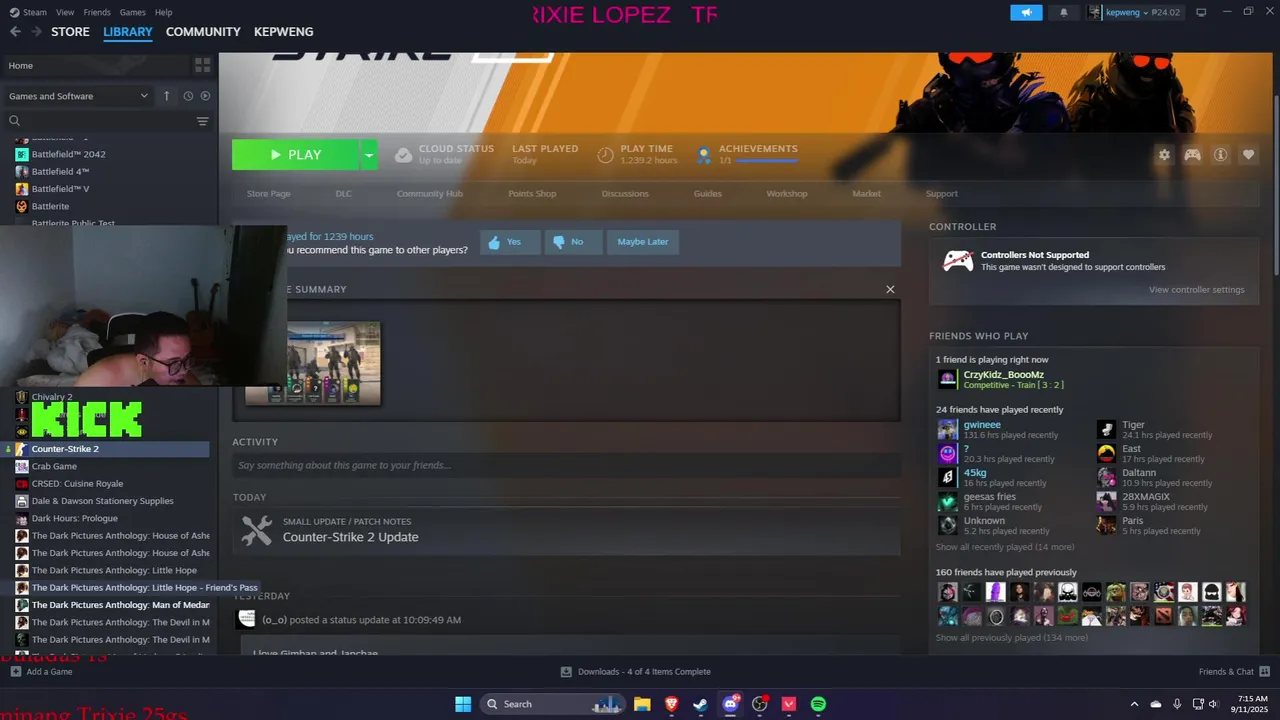The width and height of the screenshot is (1280, 720).
Task: Go to the STORE section
Action: click(70, 32)
